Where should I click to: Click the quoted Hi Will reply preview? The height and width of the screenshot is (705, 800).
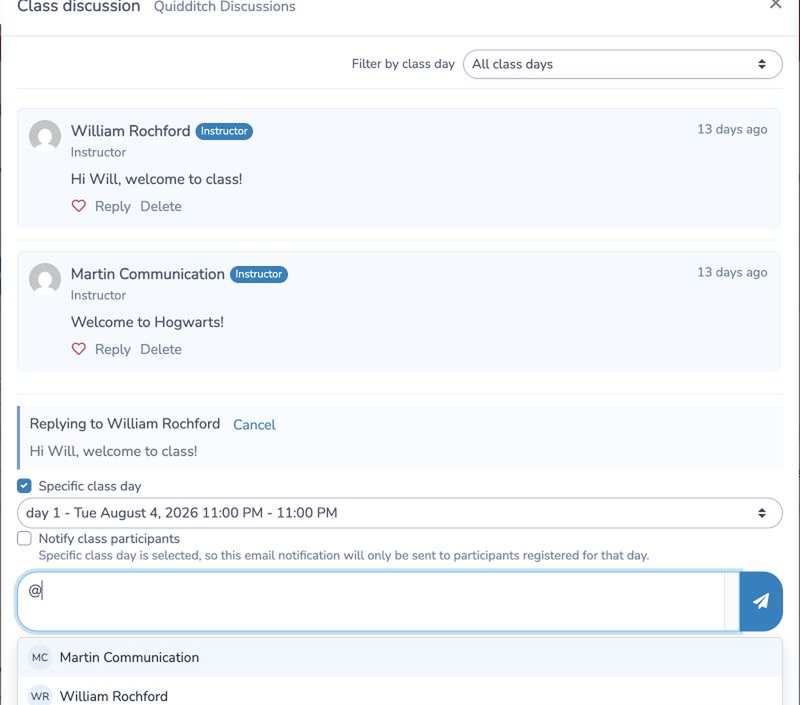tap(113, 451)
